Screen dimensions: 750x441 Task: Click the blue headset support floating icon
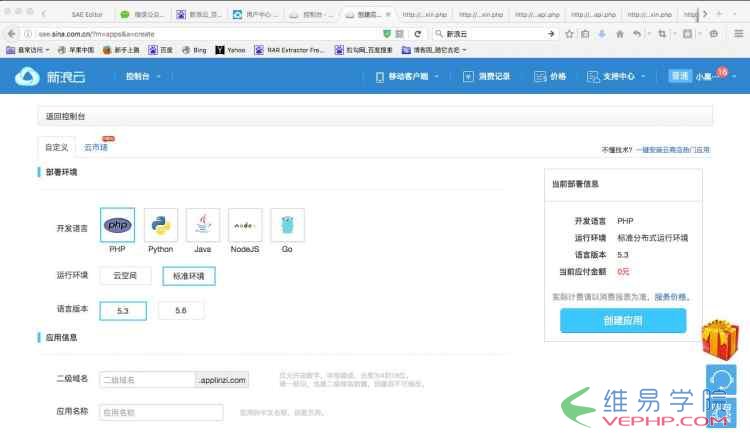click(x=721, y=380)
